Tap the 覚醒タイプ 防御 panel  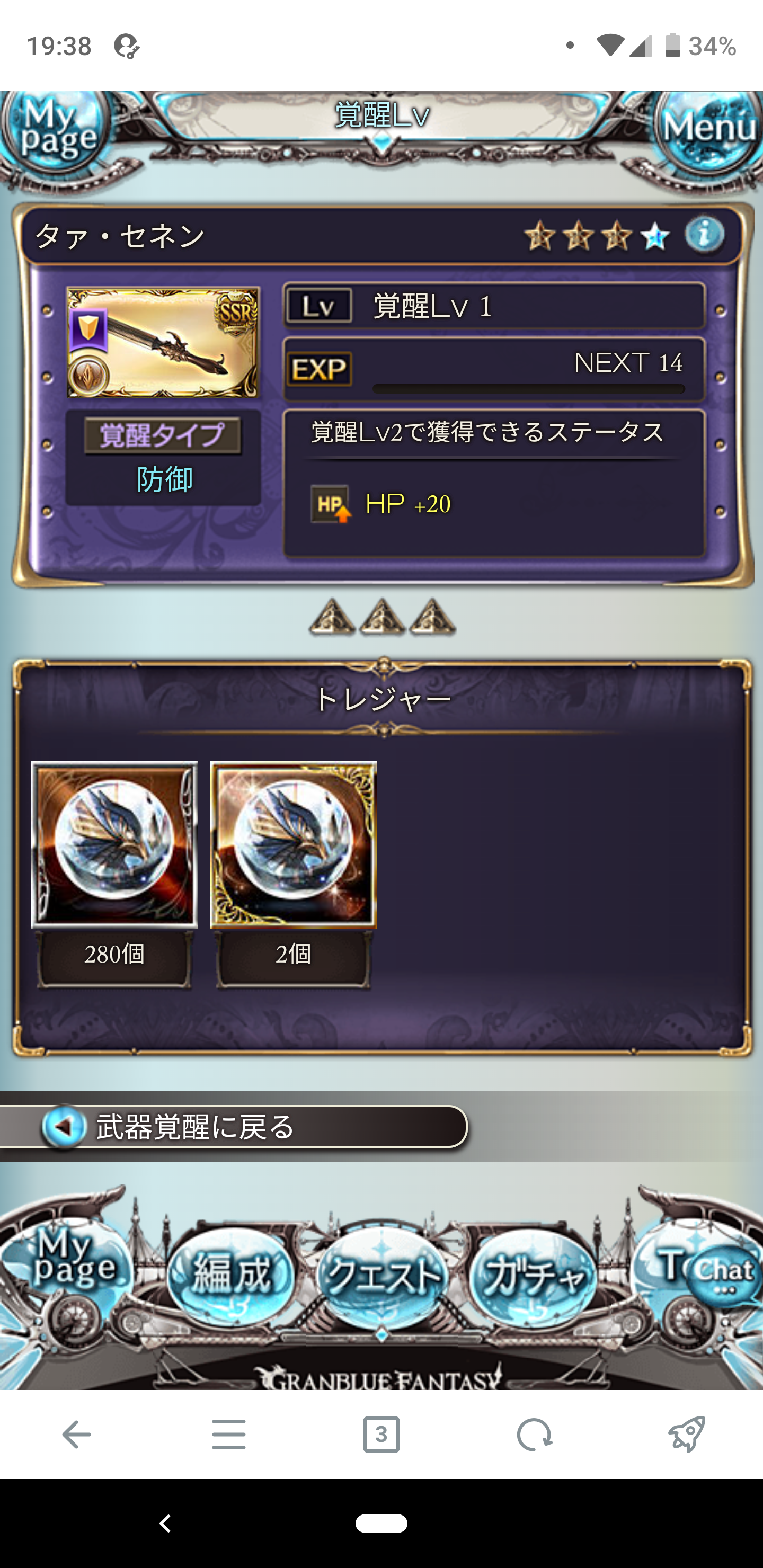(163, 458)
